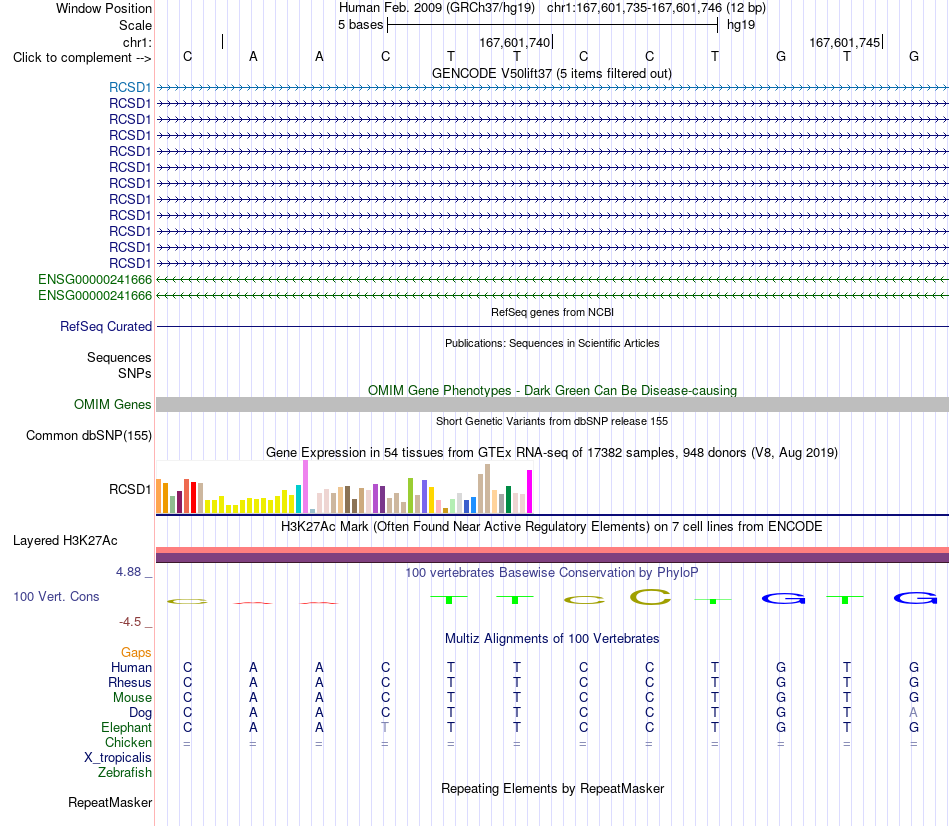Open the Common dbSNP(155) track label
The width and height of the screenshot is (950, 826).
[88, 435]
